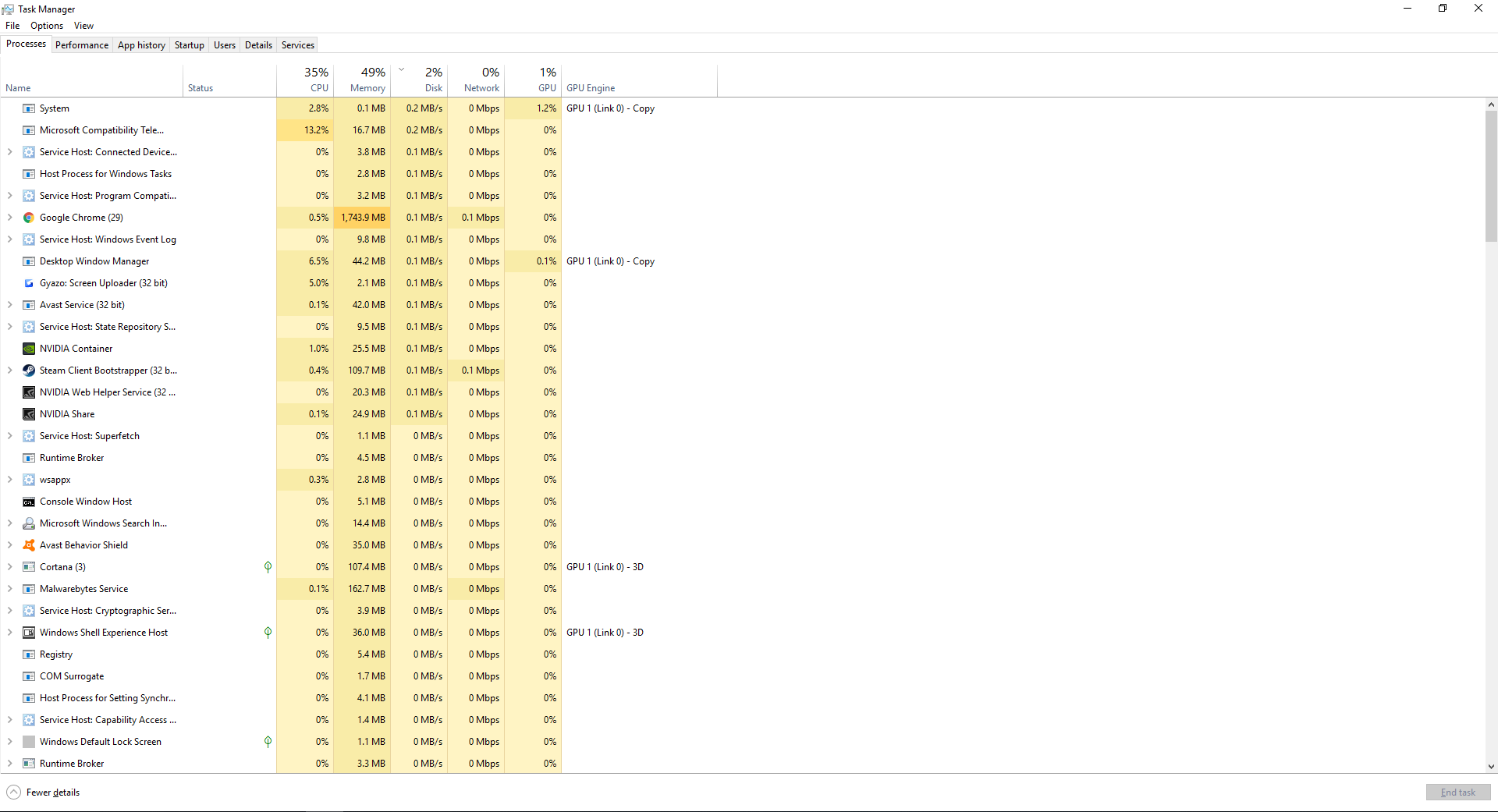Screen dimensions: 1498x812
Task: Click the Avast Behavior Shield icon
Action: coord(29,545)
